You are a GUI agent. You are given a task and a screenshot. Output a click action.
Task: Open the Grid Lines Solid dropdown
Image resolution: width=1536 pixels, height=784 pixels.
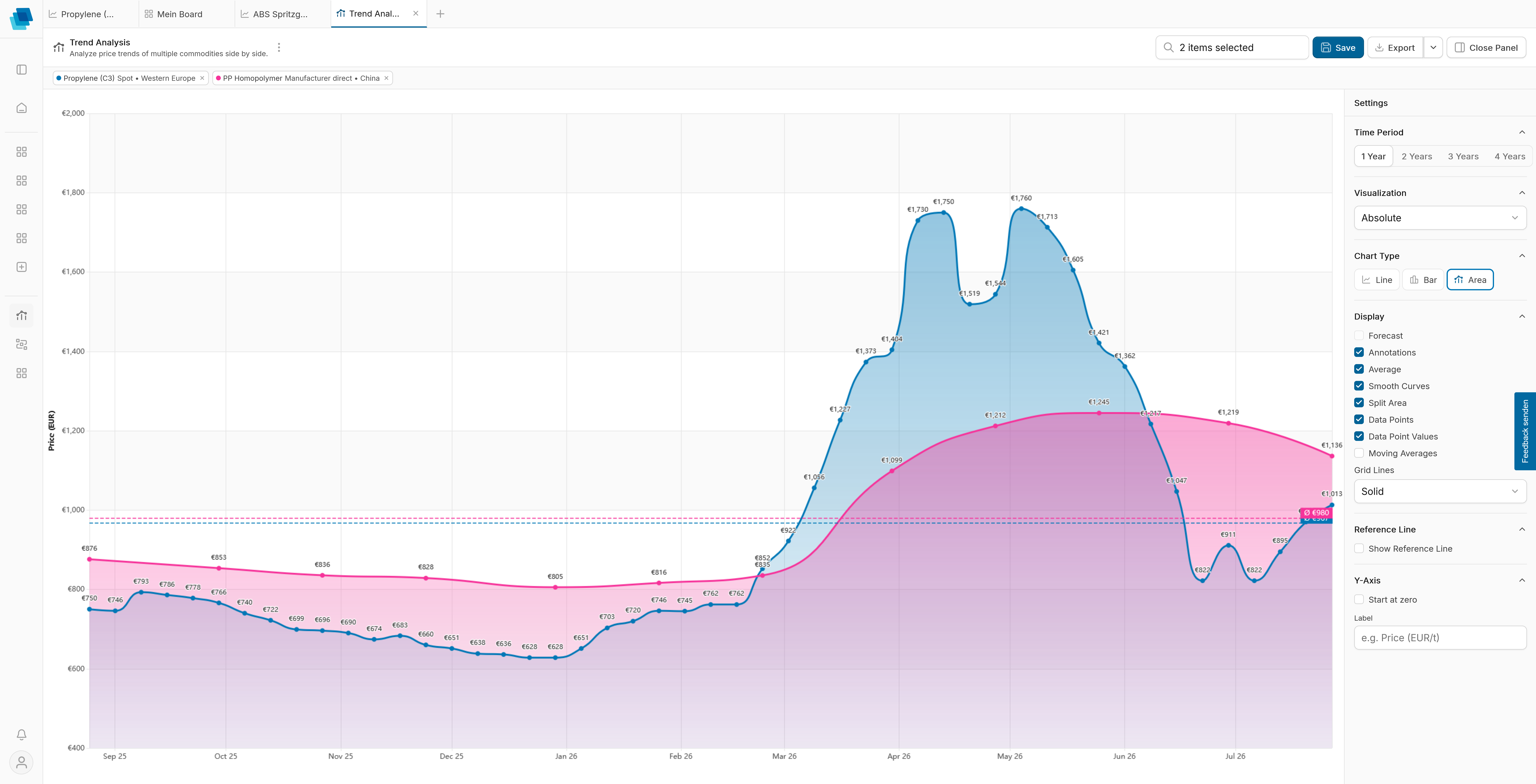pyautogui.click(x=1440, y=491)
